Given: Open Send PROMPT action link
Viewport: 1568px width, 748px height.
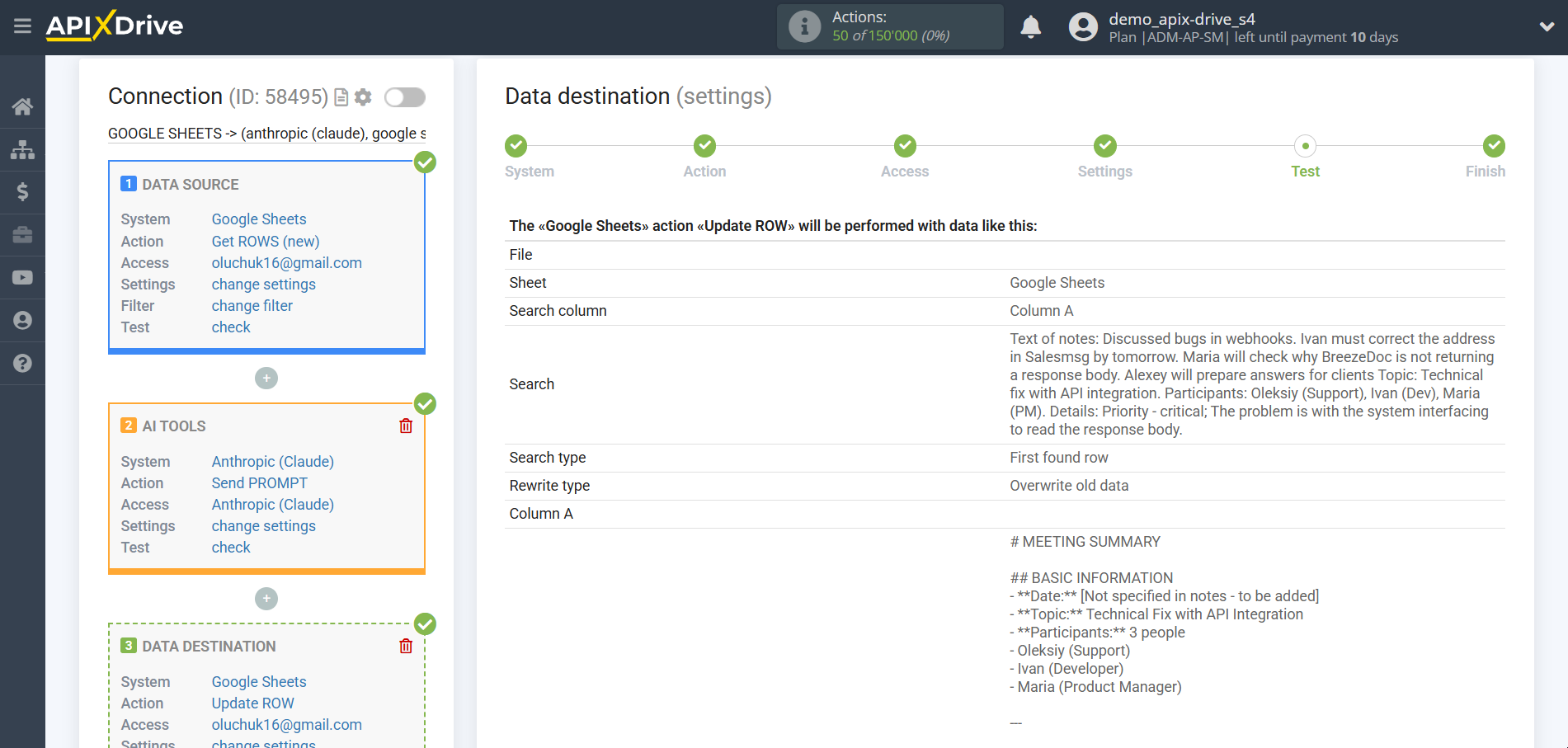Looking at the screenshot, I should (260, 483).
